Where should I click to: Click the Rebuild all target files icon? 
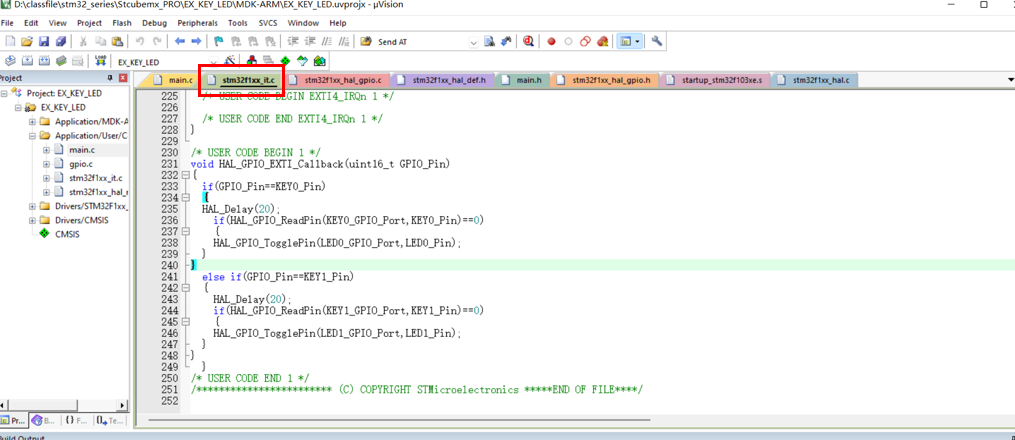tap(44, 61)
